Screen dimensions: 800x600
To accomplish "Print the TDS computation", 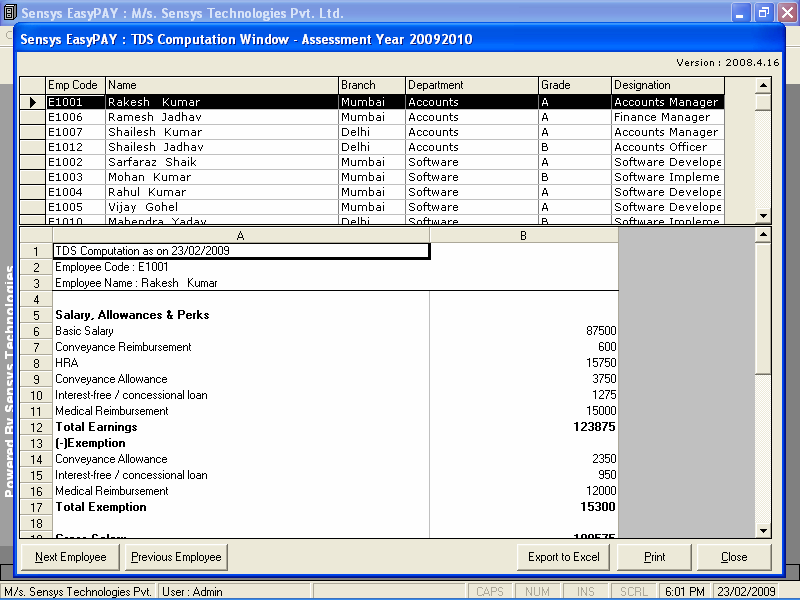I will [x=654, y=557].
